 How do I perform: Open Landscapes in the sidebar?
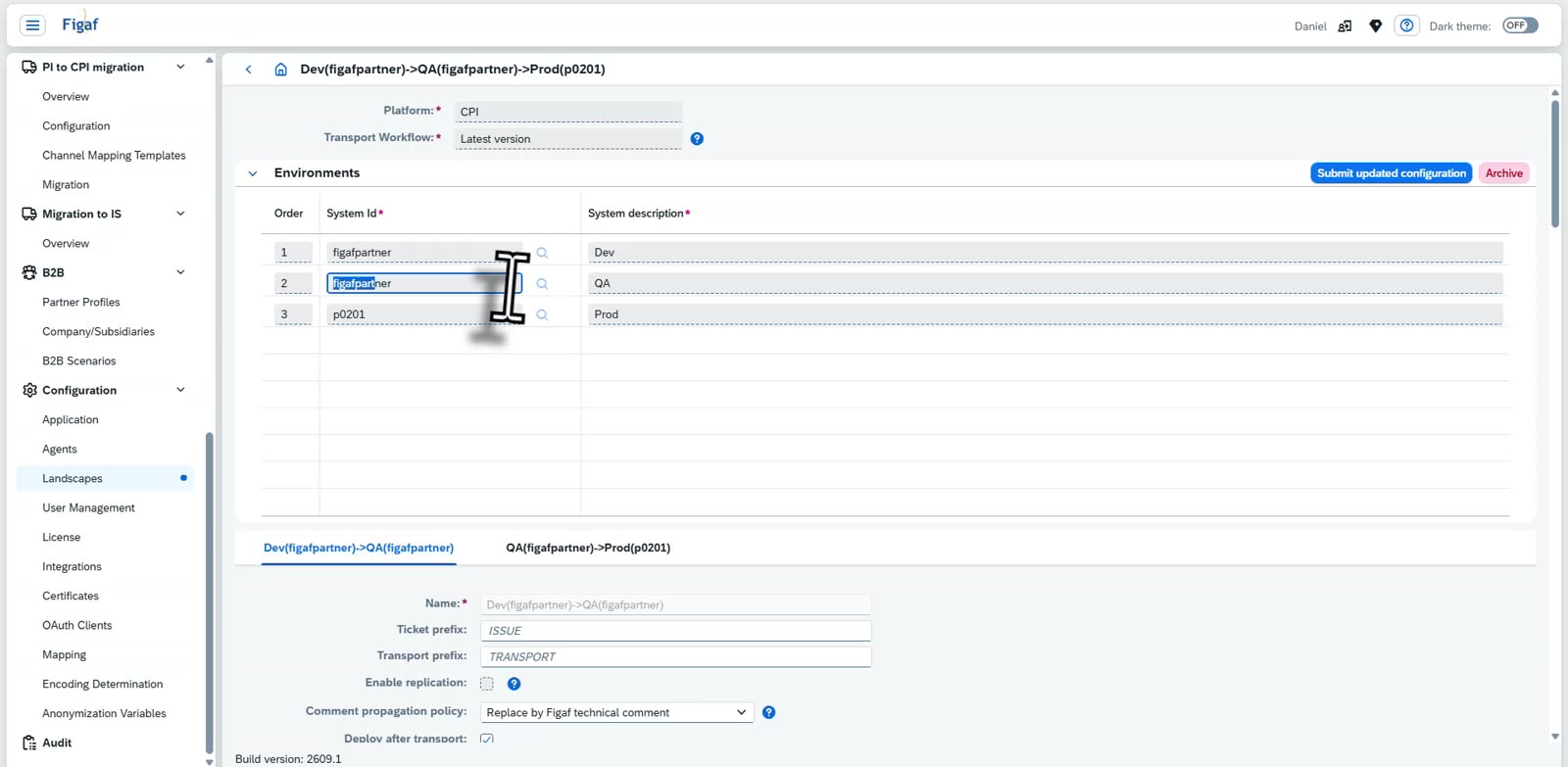click(105, 479)
